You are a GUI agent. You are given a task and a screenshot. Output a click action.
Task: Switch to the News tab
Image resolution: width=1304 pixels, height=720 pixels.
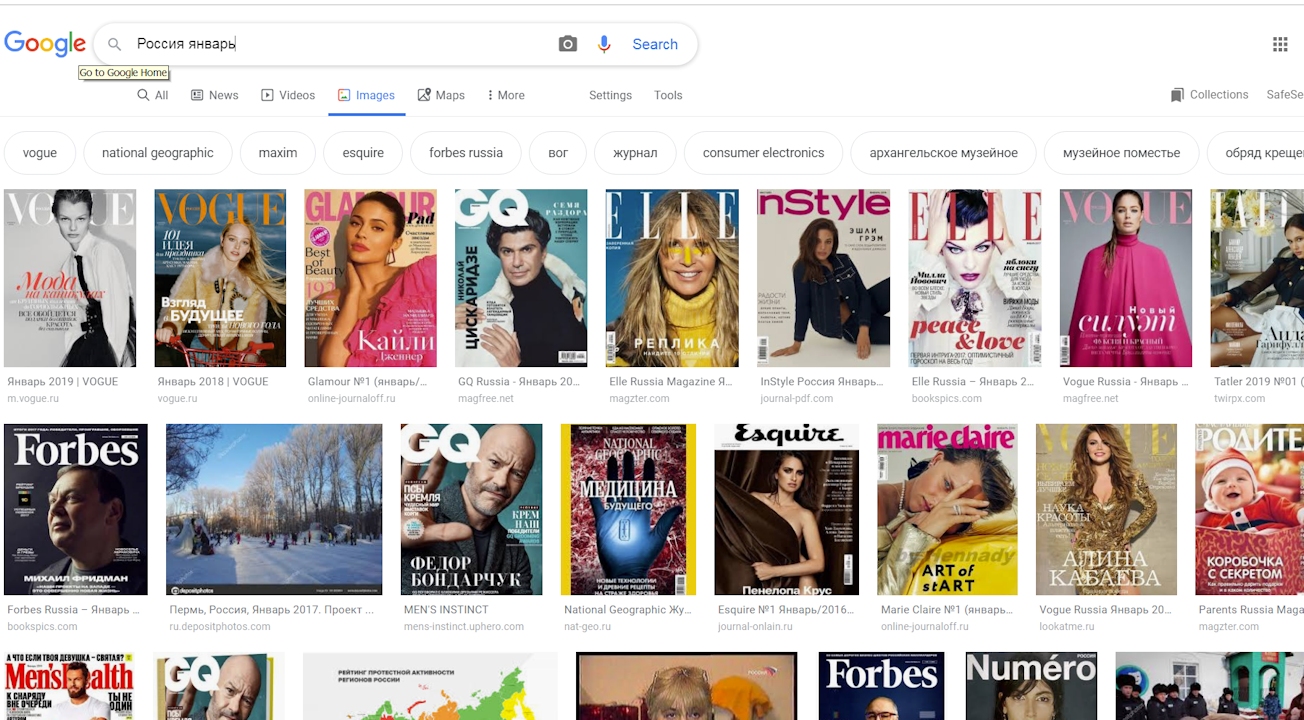[214, 95]
